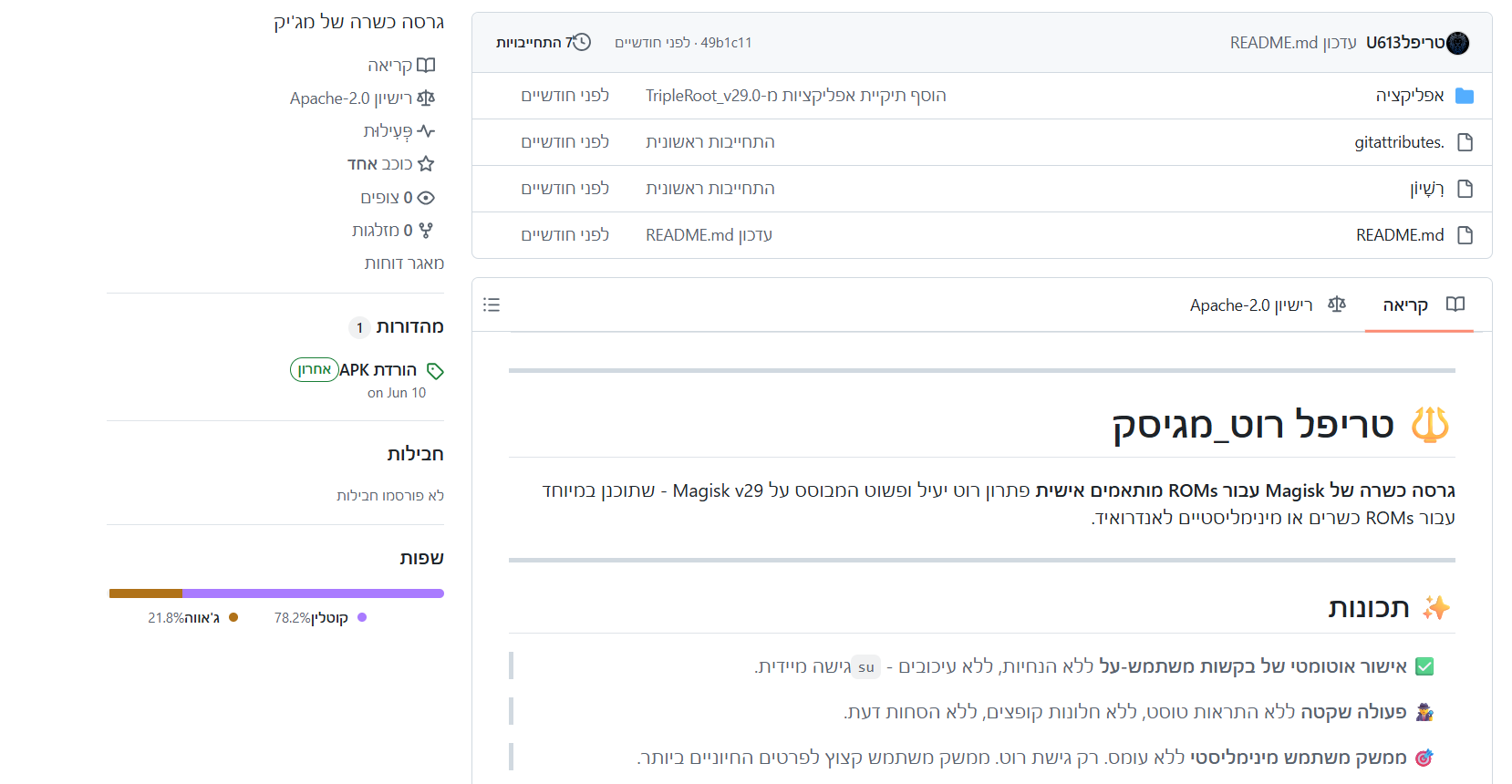
Task: Click the fork icon next to 0 מזלגות
Action: click(x=426, y=231)
